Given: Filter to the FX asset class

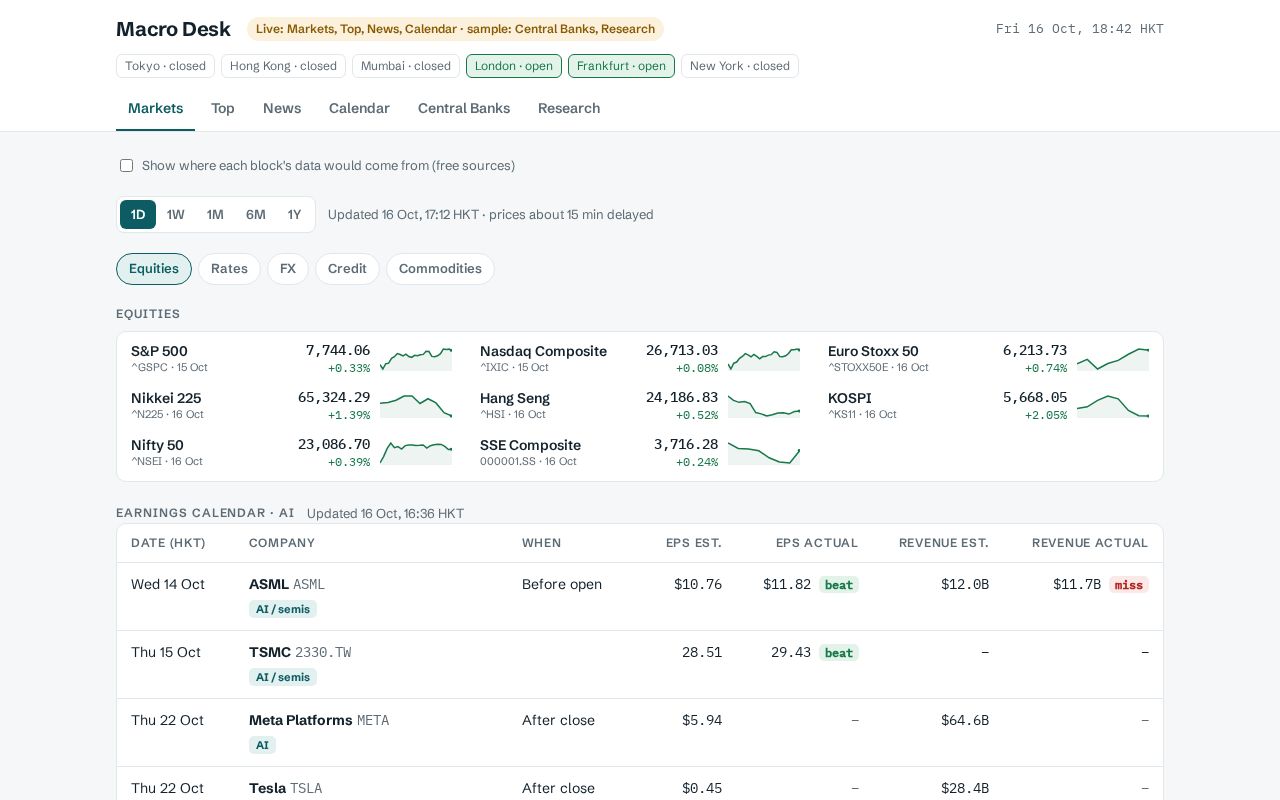Looking at the screenshot, I should click(288, 269).
